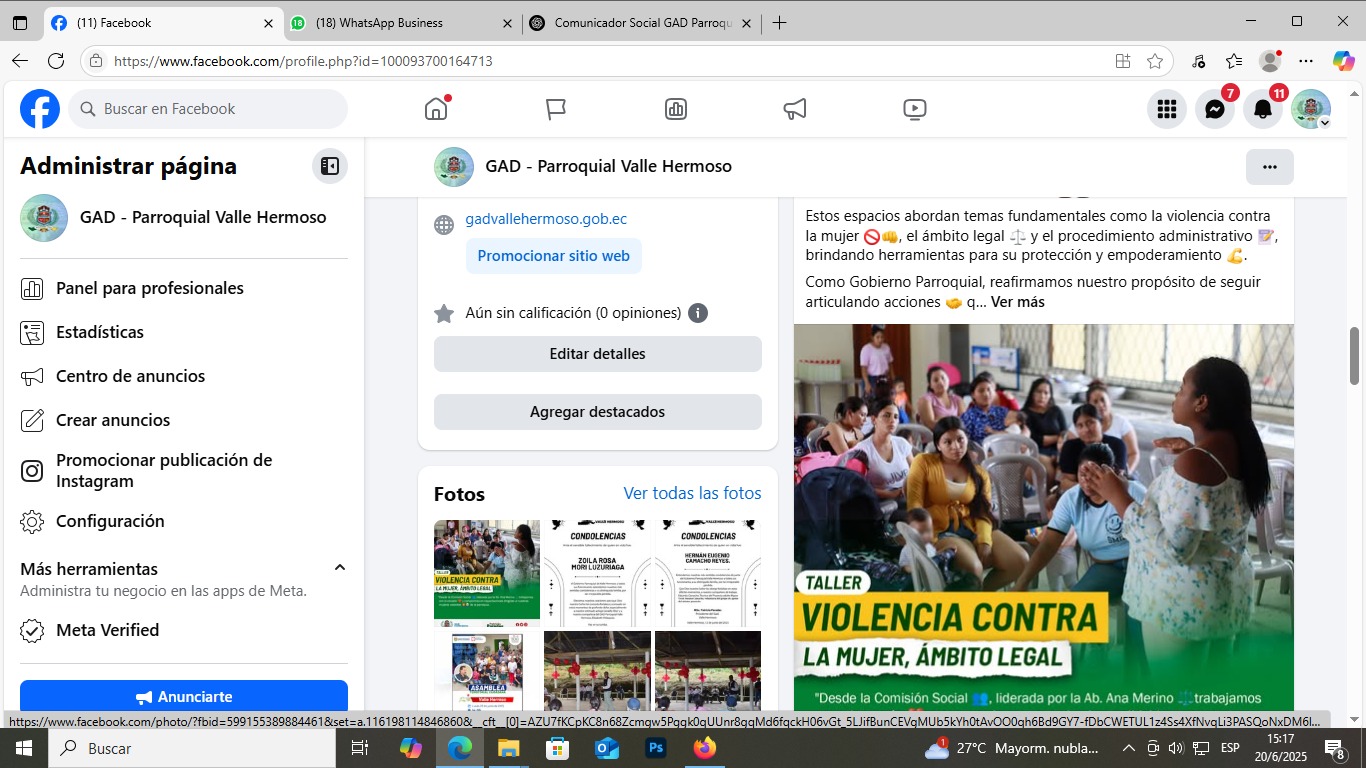Viewport: 1366px width, 768px height.
Task: Open Estadísticas in the sidebar
Action: click(100, 332)
